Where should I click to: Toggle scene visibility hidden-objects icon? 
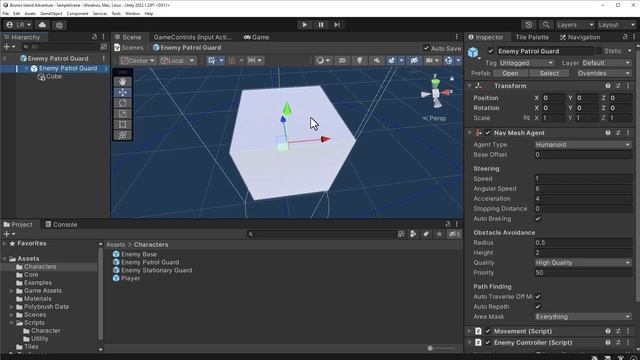414,60
